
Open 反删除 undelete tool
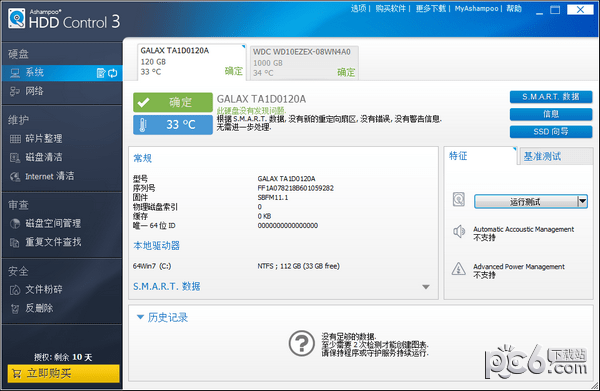click(x=62, y=308)
